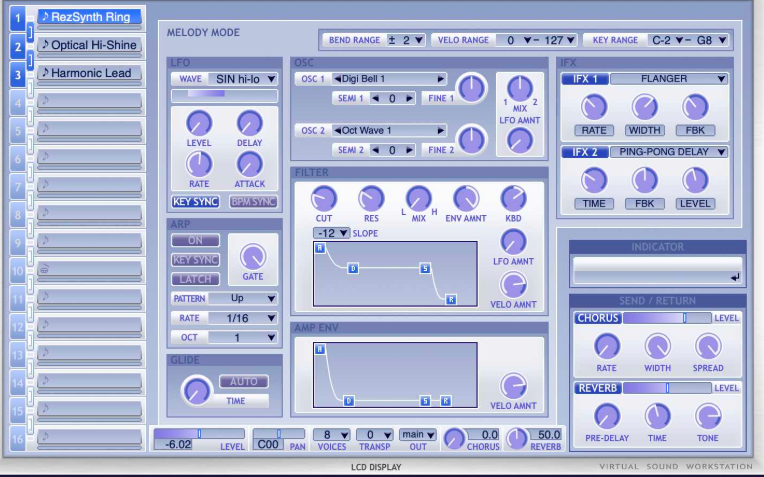The image size is (764, 477).
Task: Click the OSC MIX knob
Action: point(520,89)
